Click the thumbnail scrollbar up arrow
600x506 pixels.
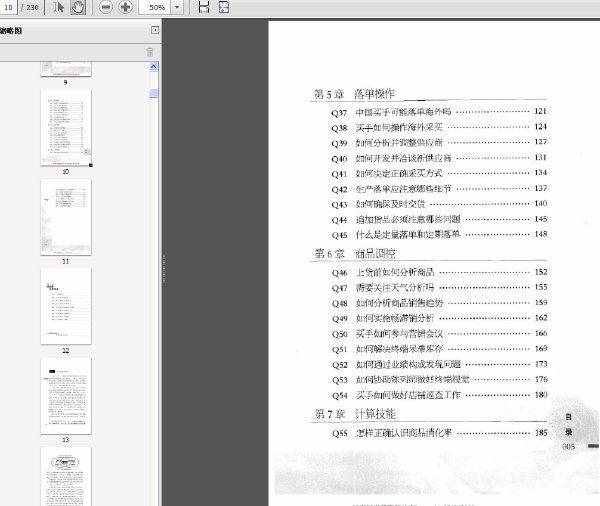click(153, 67)
